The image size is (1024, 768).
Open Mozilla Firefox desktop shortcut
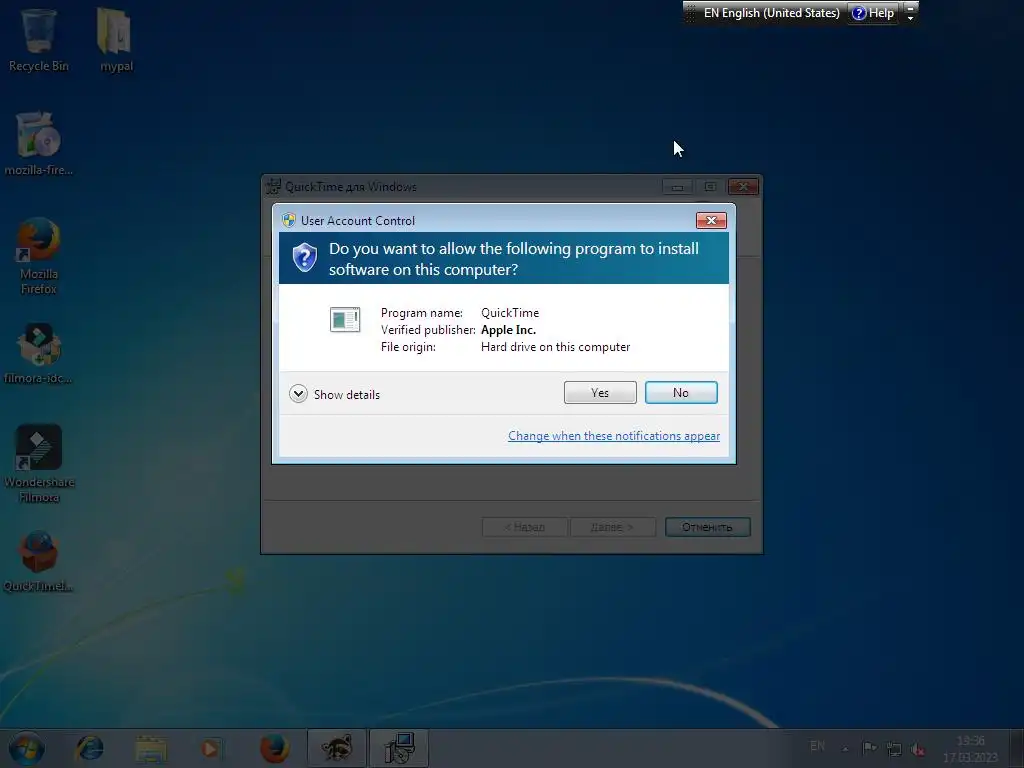[39, 256]
